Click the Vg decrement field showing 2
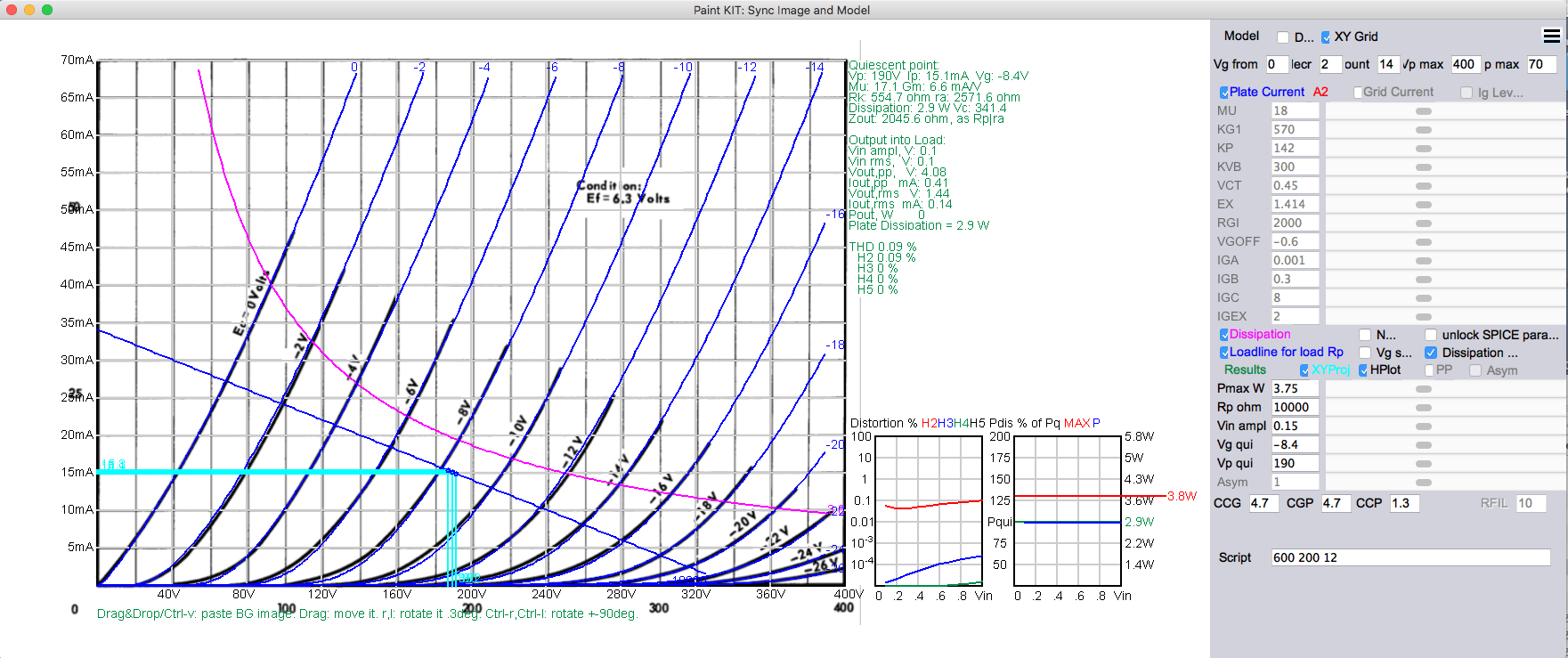Viewport: 1568px width, 658px height. (1329, 64)
